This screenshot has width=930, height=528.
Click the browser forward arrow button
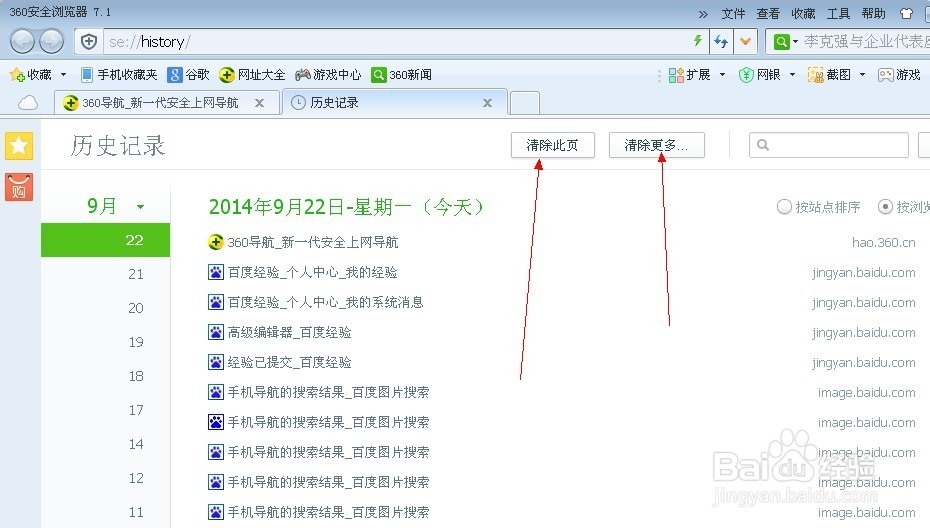click(52, 42)
